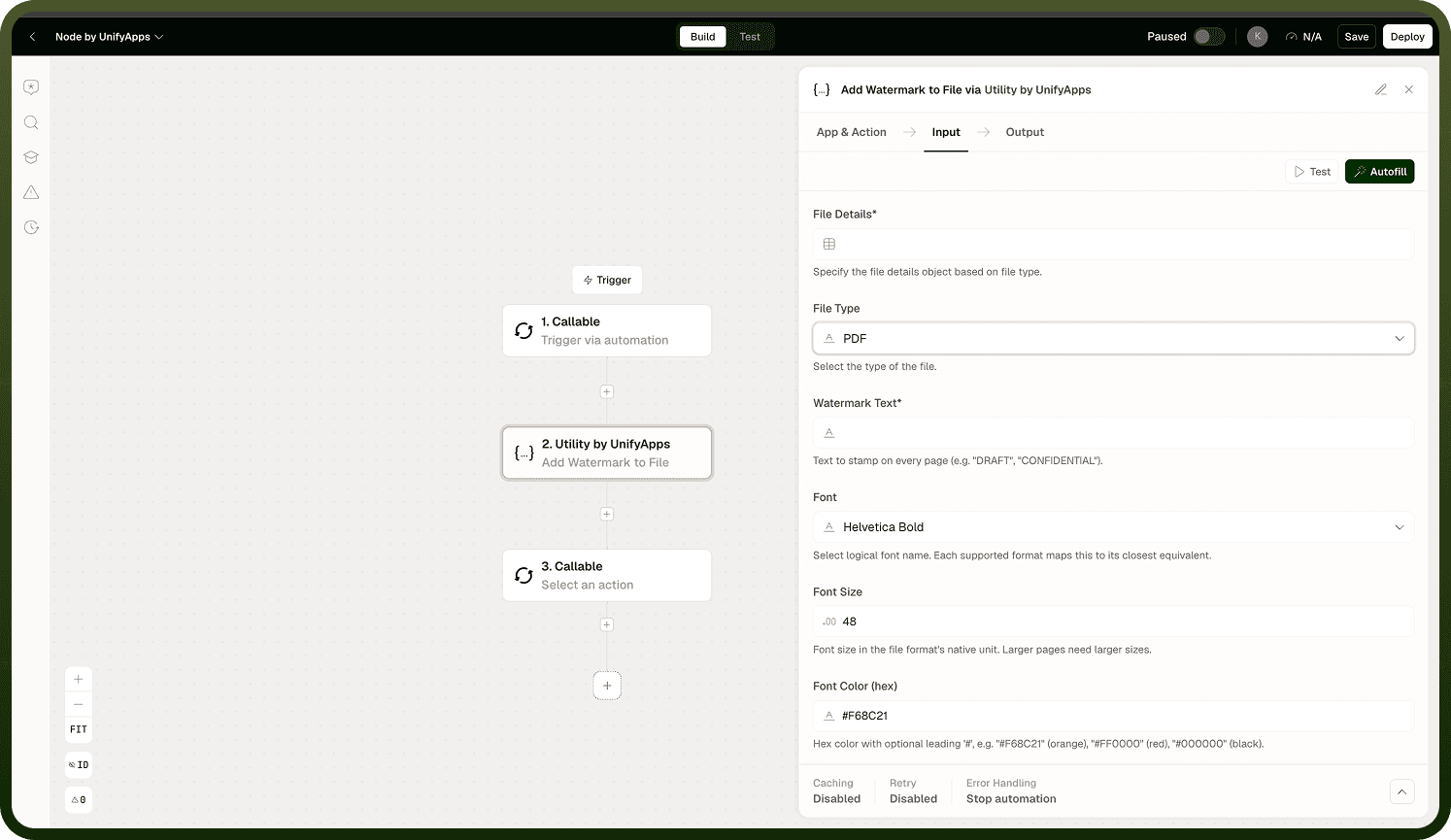Add a step after Utility by UnifyApps
Image resolution: width=1451 pixels, height=840 pixels.
click(x=607, y=515)
